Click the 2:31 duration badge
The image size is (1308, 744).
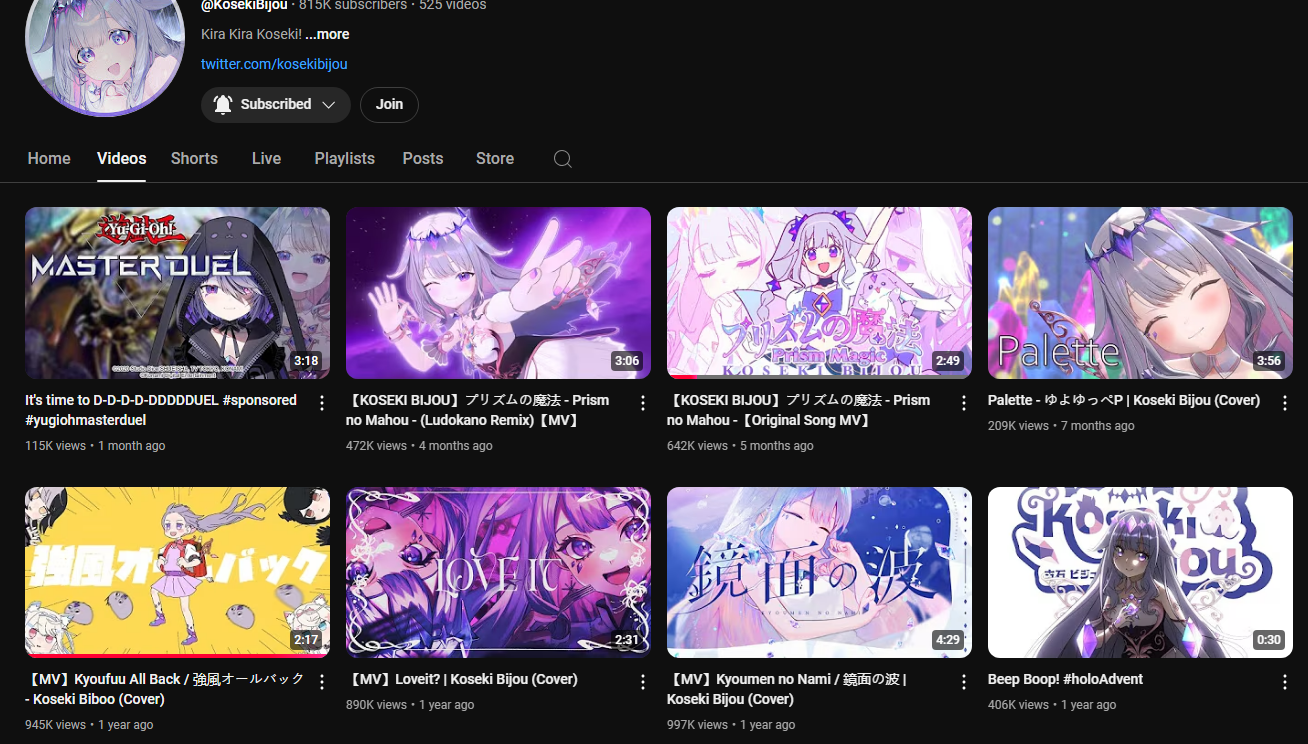tap(627, 640)
